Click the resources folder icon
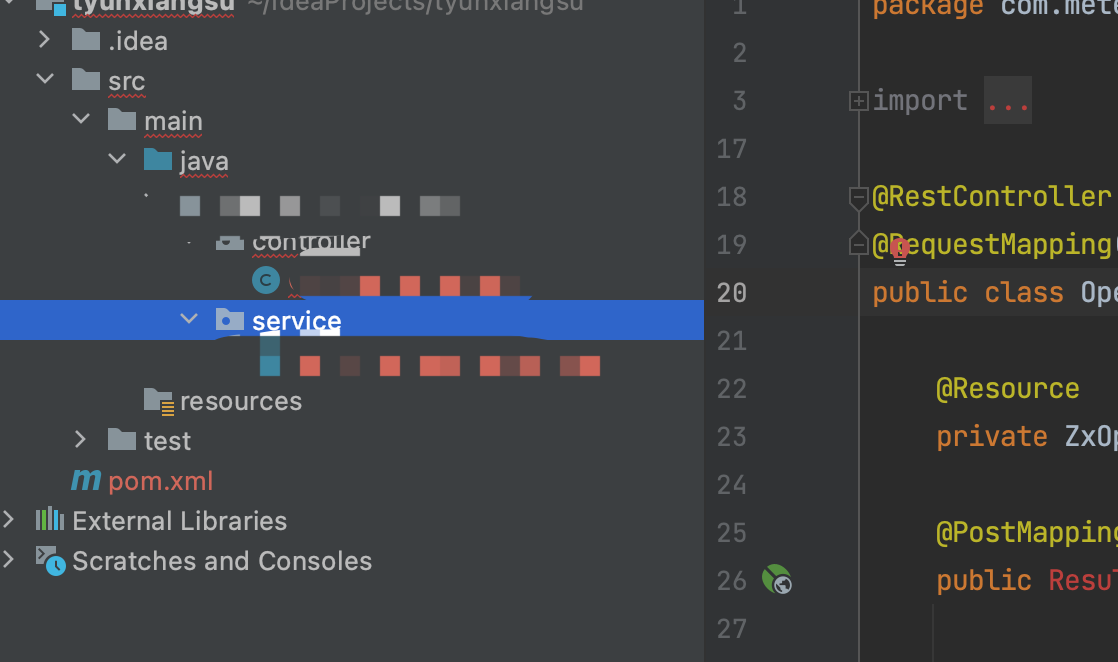Image resolution: width=1118 pixels, height=662 pixels. pos(158,401)
